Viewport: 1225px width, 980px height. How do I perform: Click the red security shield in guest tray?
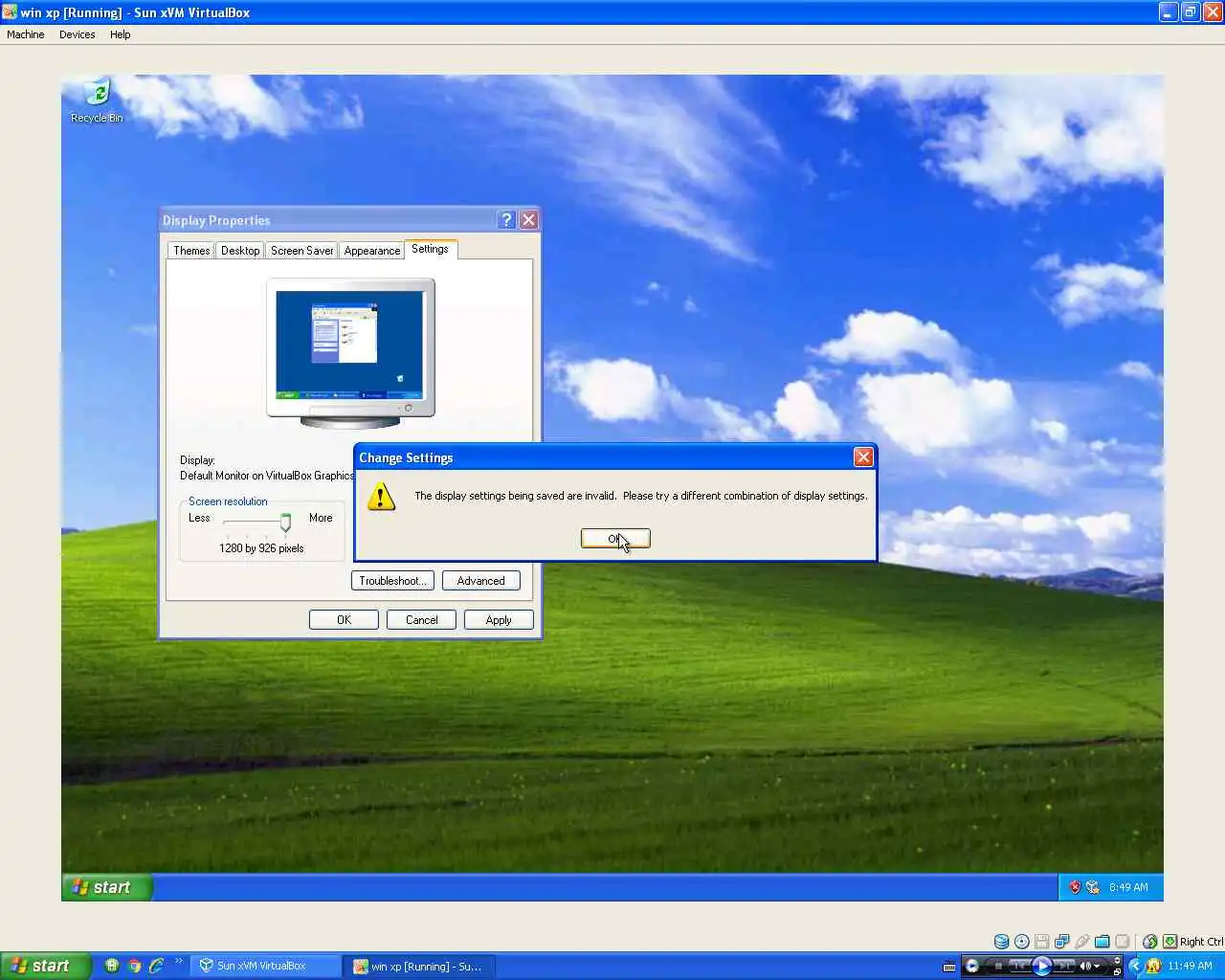1075,887
